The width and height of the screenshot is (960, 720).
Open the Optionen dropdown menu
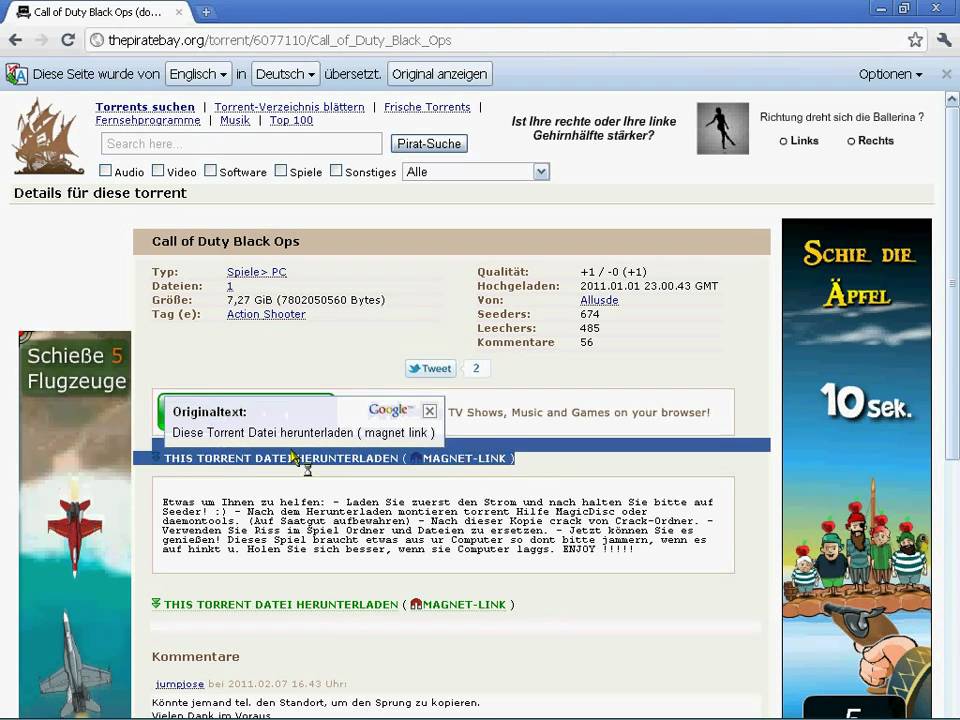tap(890, 74)
